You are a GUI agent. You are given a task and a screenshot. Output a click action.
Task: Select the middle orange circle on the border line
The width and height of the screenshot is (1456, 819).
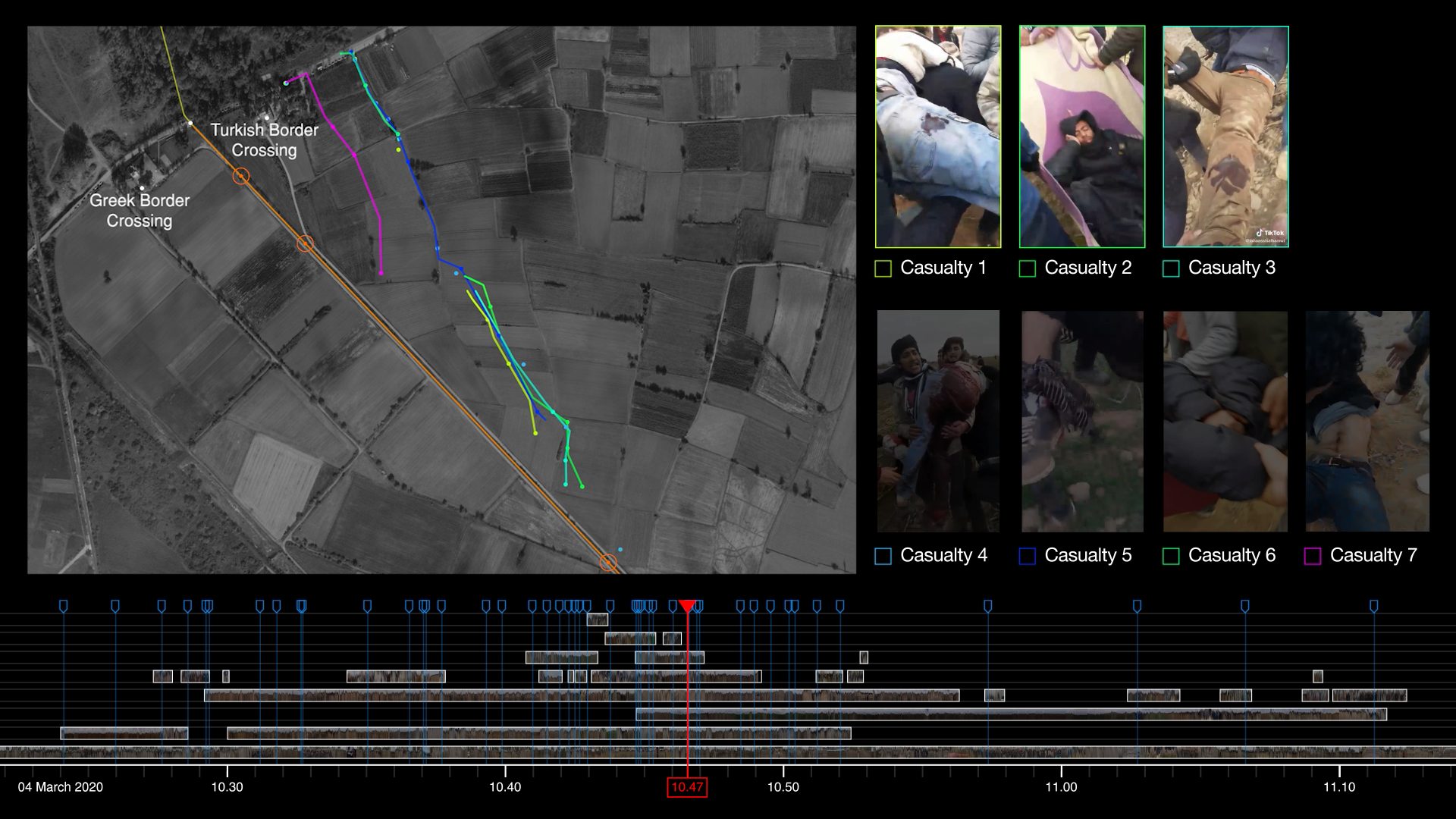[x=305, y=243]
